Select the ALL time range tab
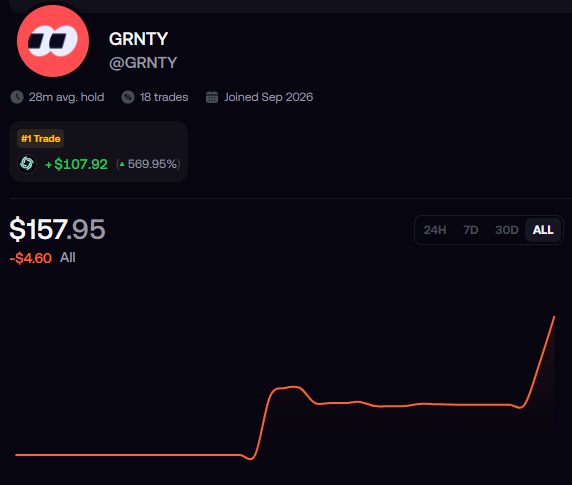572x485 pixels. click(x=543, y=230)
